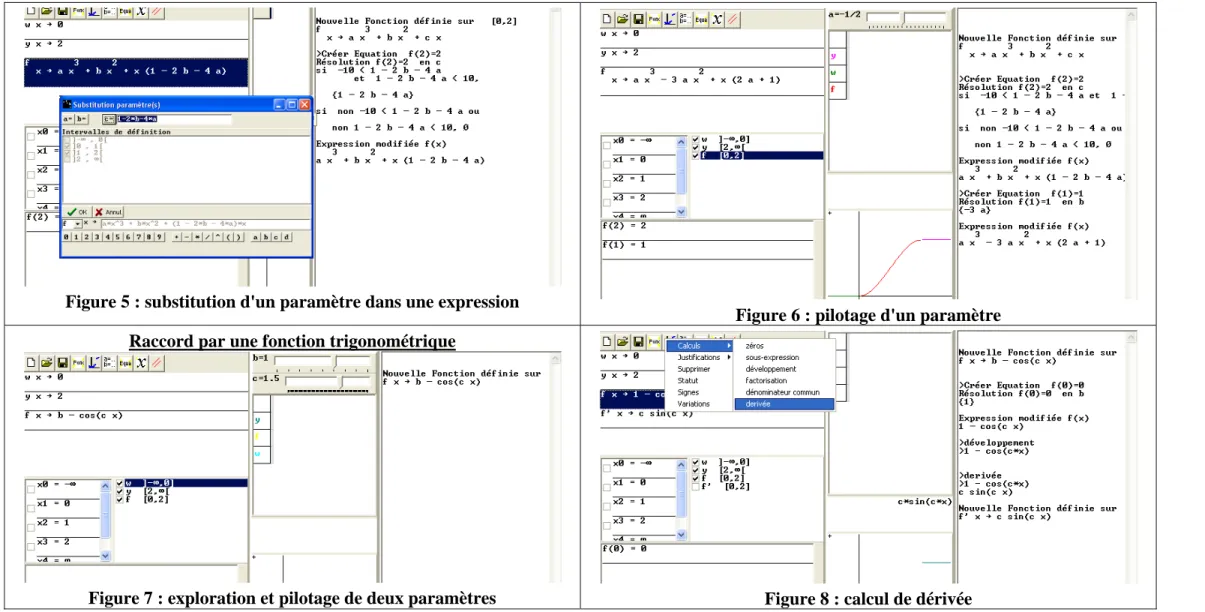This screenshot has width=1205, height=612.
Task: Click 1-2*b-4*a input field in substitution dialog
Action: click(174, 119)
